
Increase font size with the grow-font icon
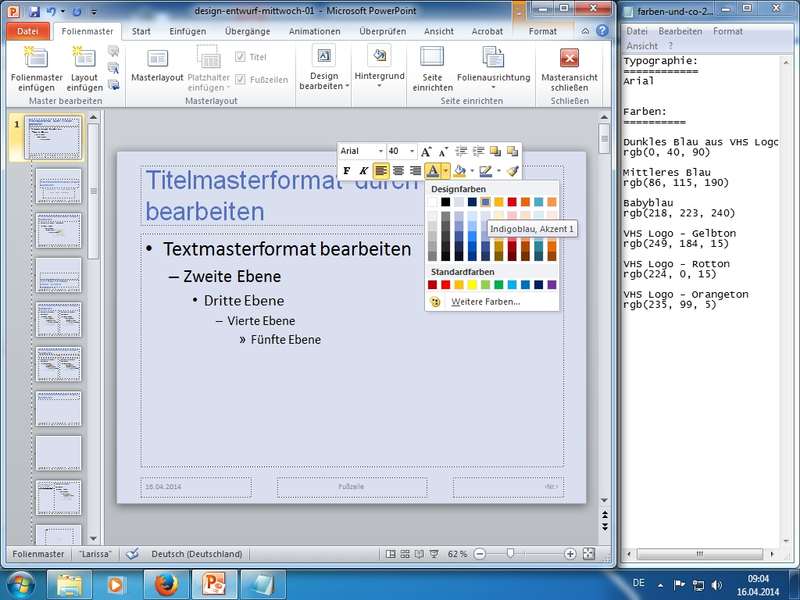(426, 151)
